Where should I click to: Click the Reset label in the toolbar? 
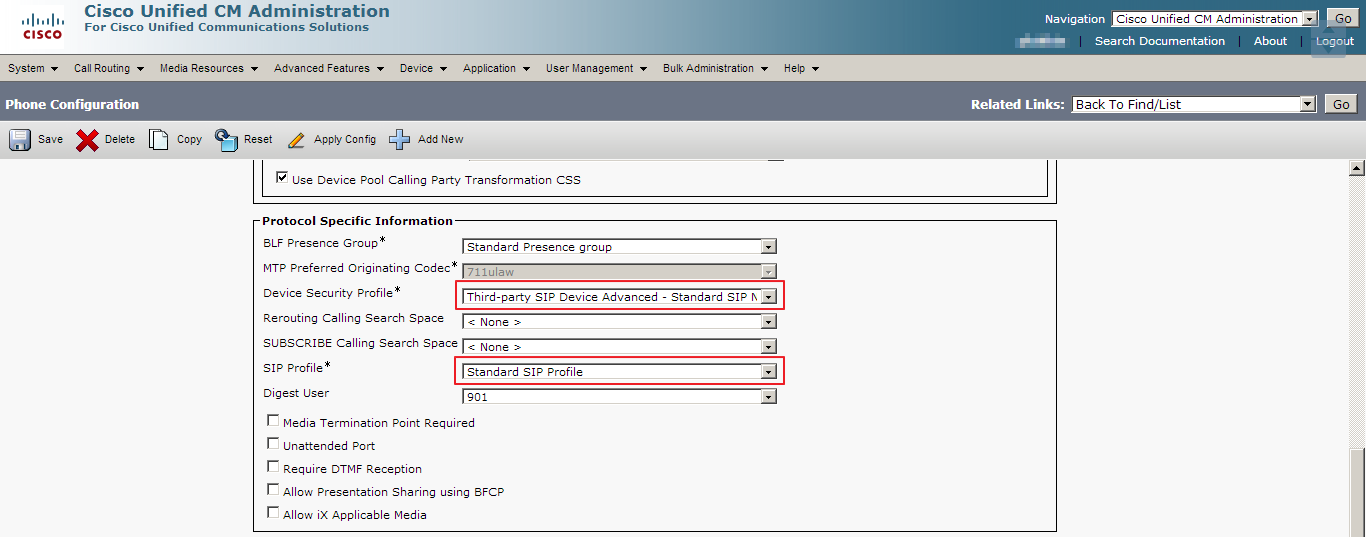258,140
